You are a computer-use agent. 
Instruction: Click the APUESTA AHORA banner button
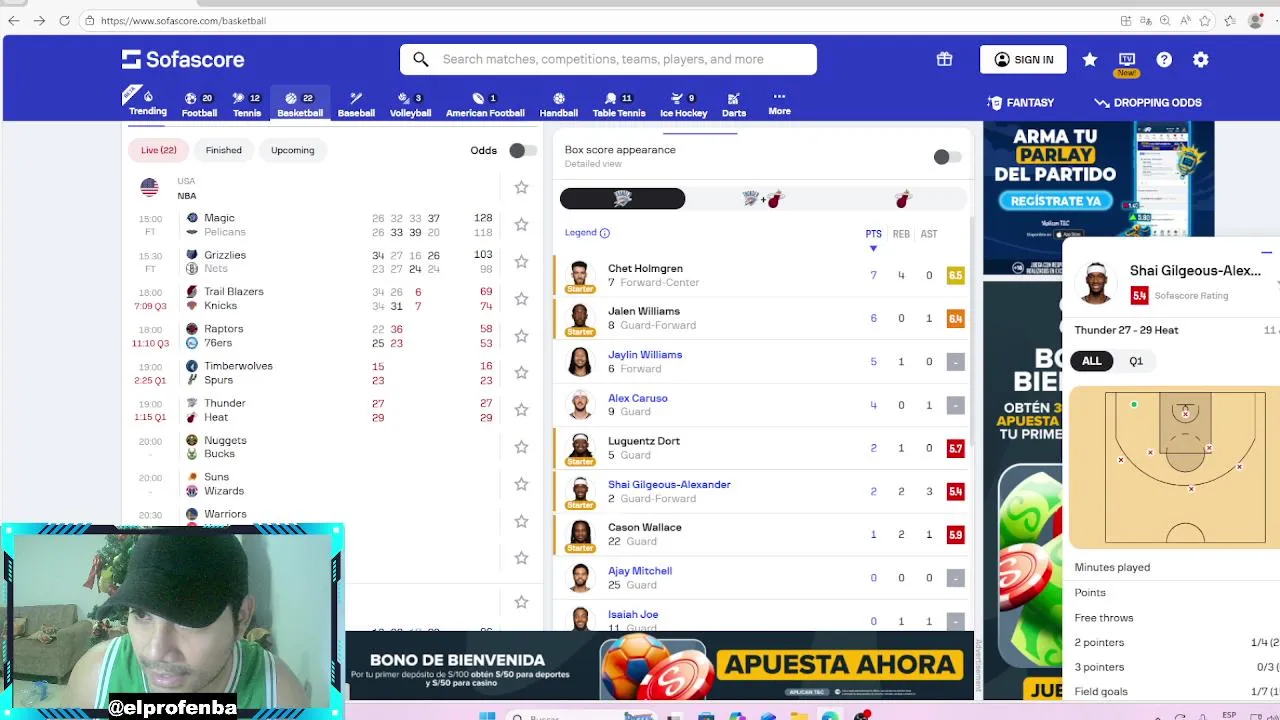coord(840,664)
